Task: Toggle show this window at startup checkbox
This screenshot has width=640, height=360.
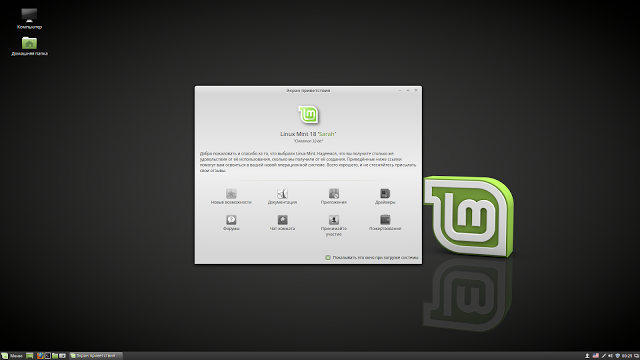Action: pos(328,258)
